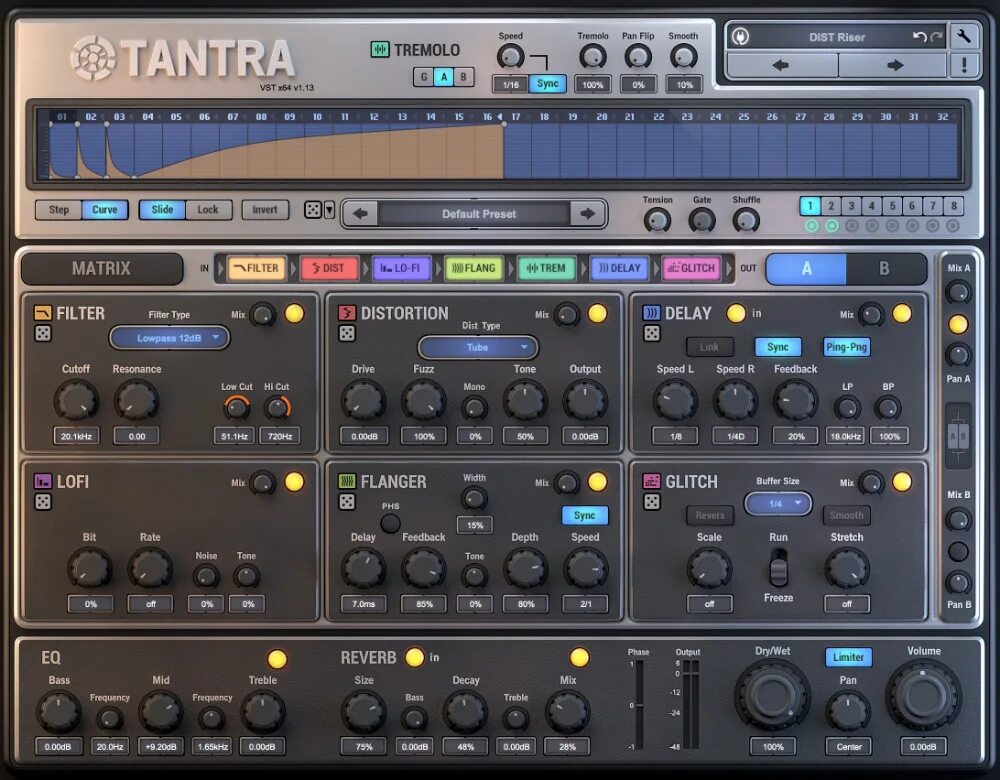The height and width of the screenshot is (780, 1000).
Task: Toggle the Delay 'in' routing light
Action: (x=736, y=313)
